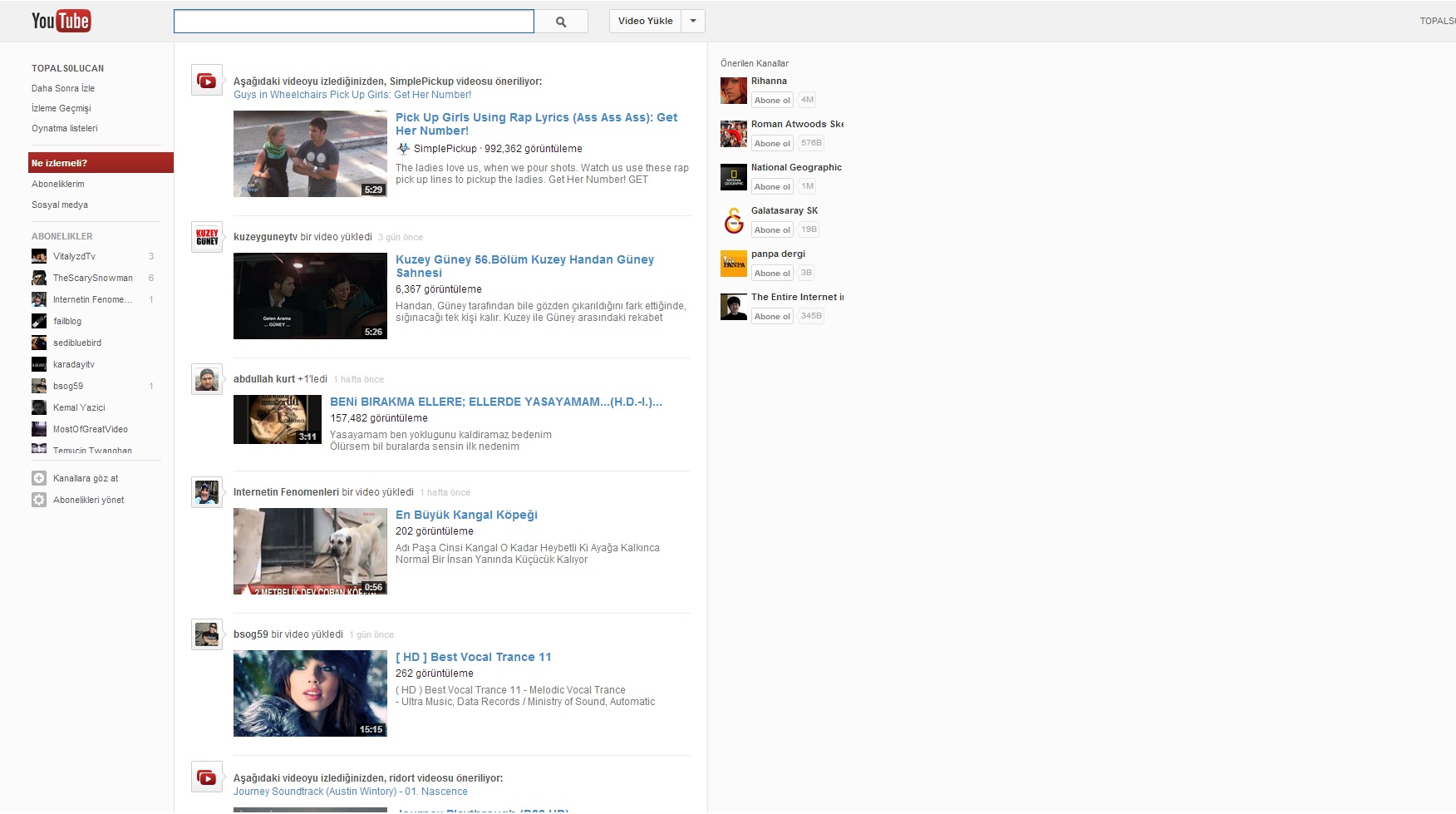
Task: Click The Entire Internet channel avatar
Action: [734, 307]
